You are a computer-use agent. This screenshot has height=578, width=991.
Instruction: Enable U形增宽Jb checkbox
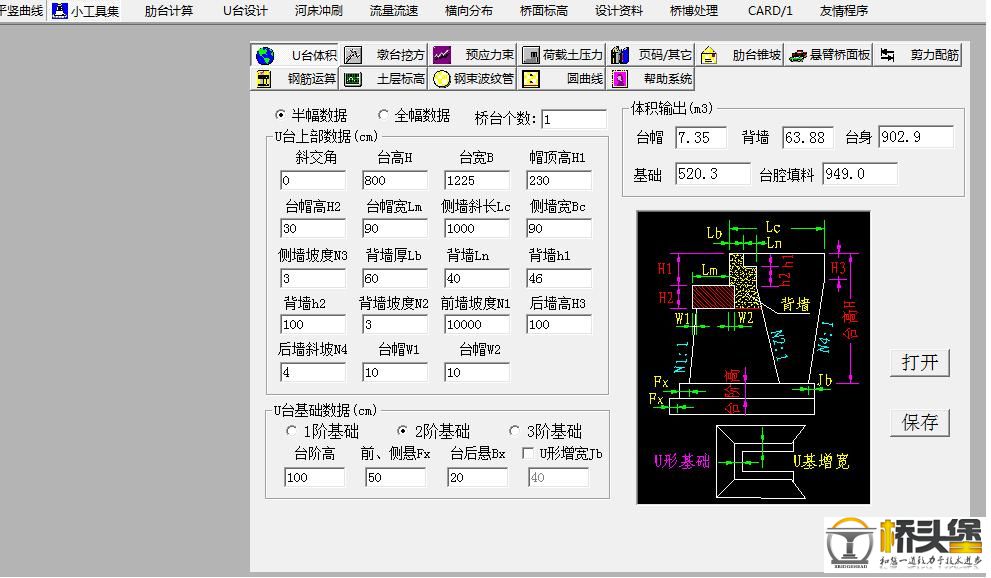(x=528, y=454)
